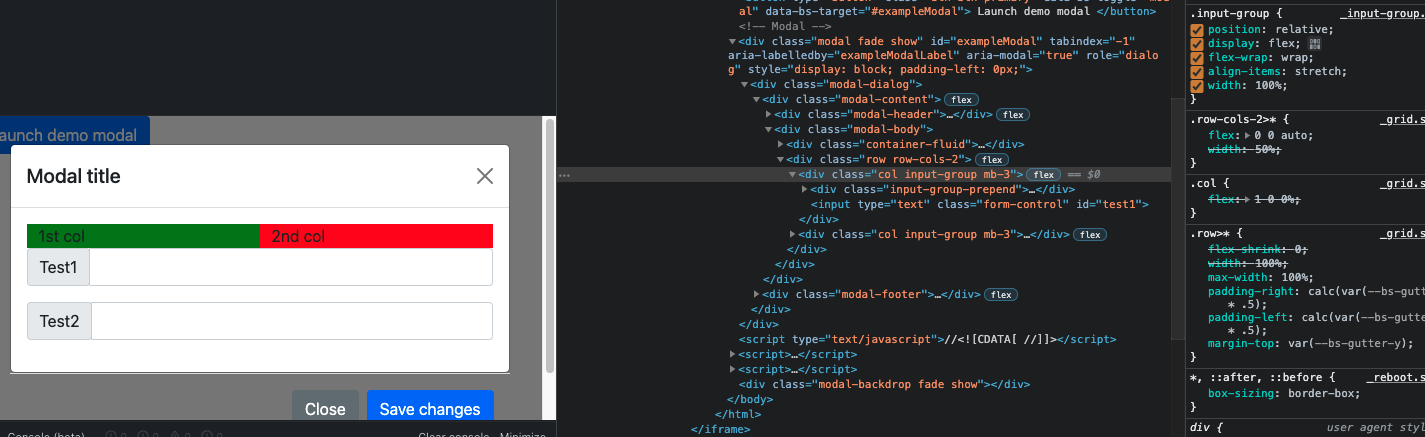Collapse the exampleModal div node
Screen dimensions: 1425x437
point(732,42)
